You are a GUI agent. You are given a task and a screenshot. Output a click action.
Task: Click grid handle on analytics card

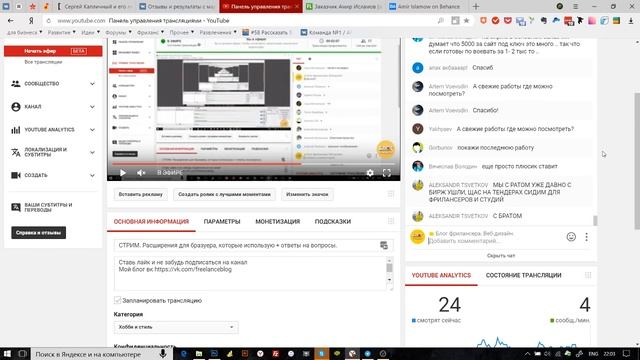(588, 275)
